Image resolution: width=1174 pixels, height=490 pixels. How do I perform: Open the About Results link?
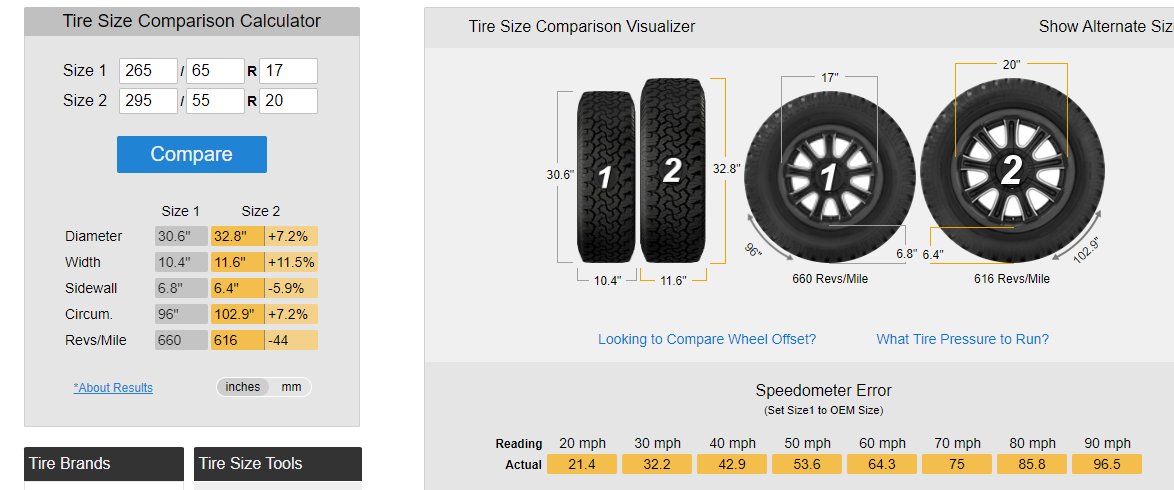(113, 387)
